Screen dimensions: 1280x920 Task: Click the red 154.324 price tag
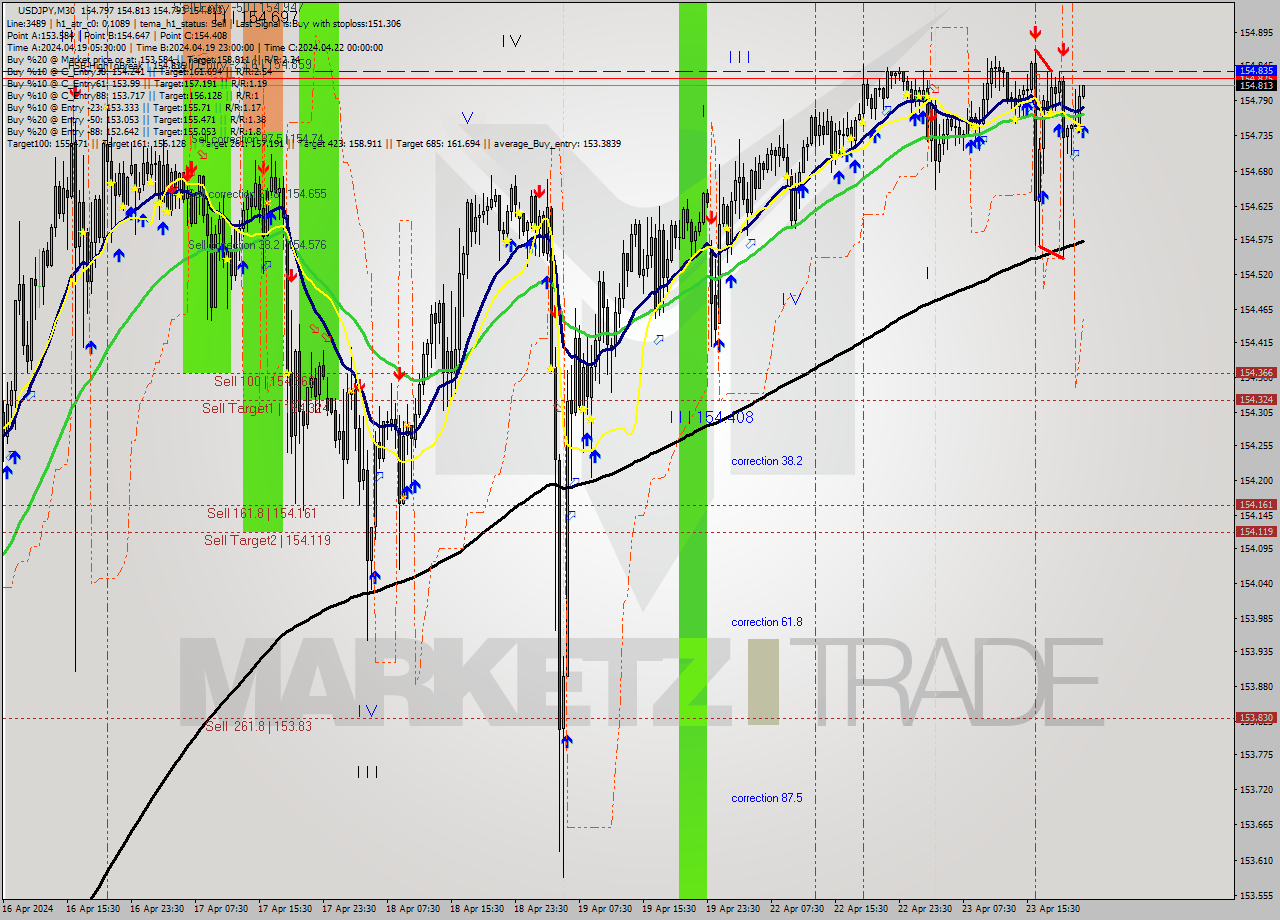point(1256,399)
